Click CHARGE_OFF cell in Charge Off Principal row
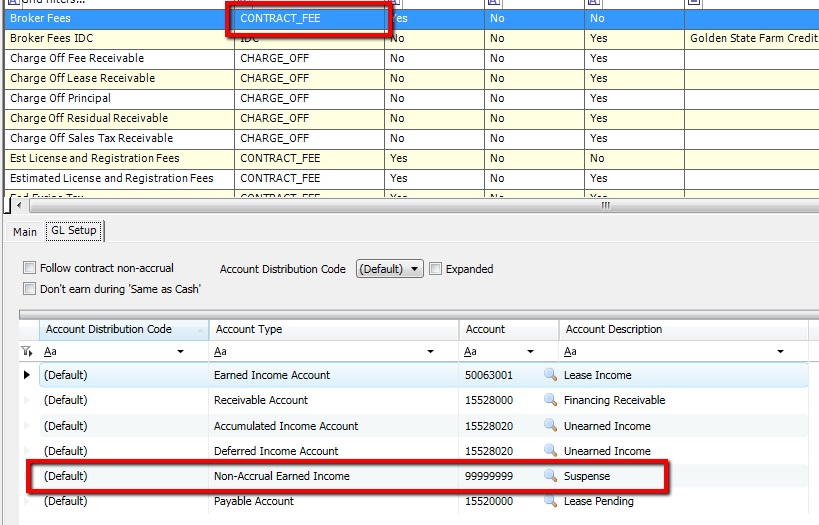The height and width of the screenshot is (525, 819). tap(309, 98)
